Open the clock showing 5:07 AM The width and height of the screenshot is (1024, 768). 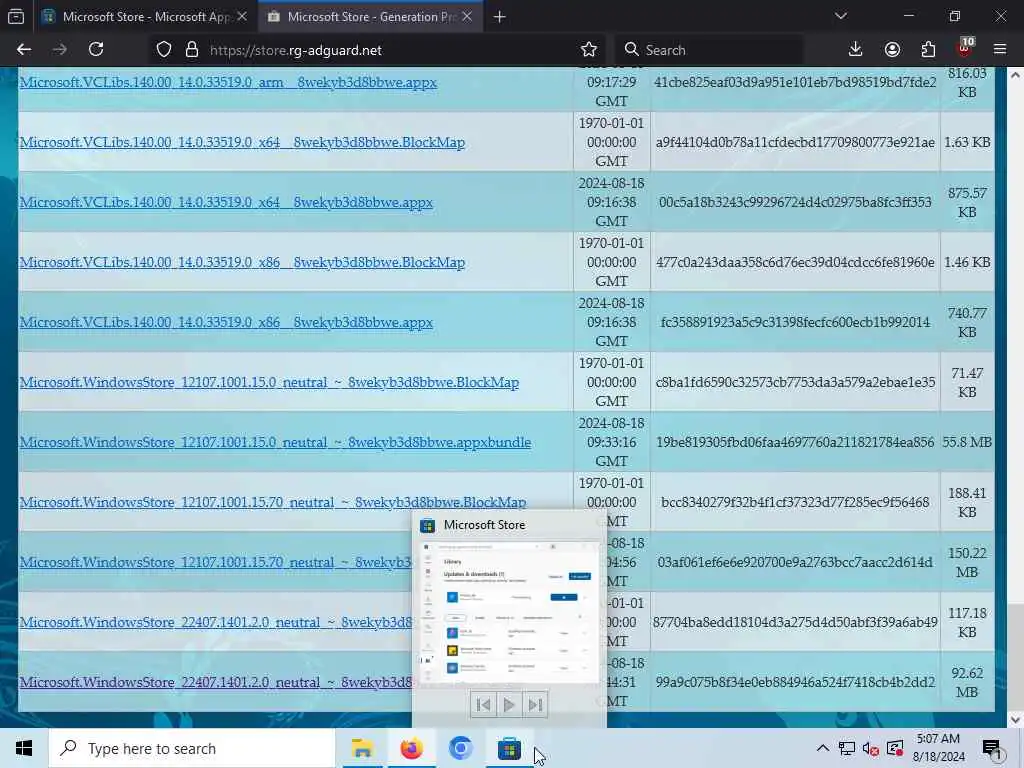(938, 748)
